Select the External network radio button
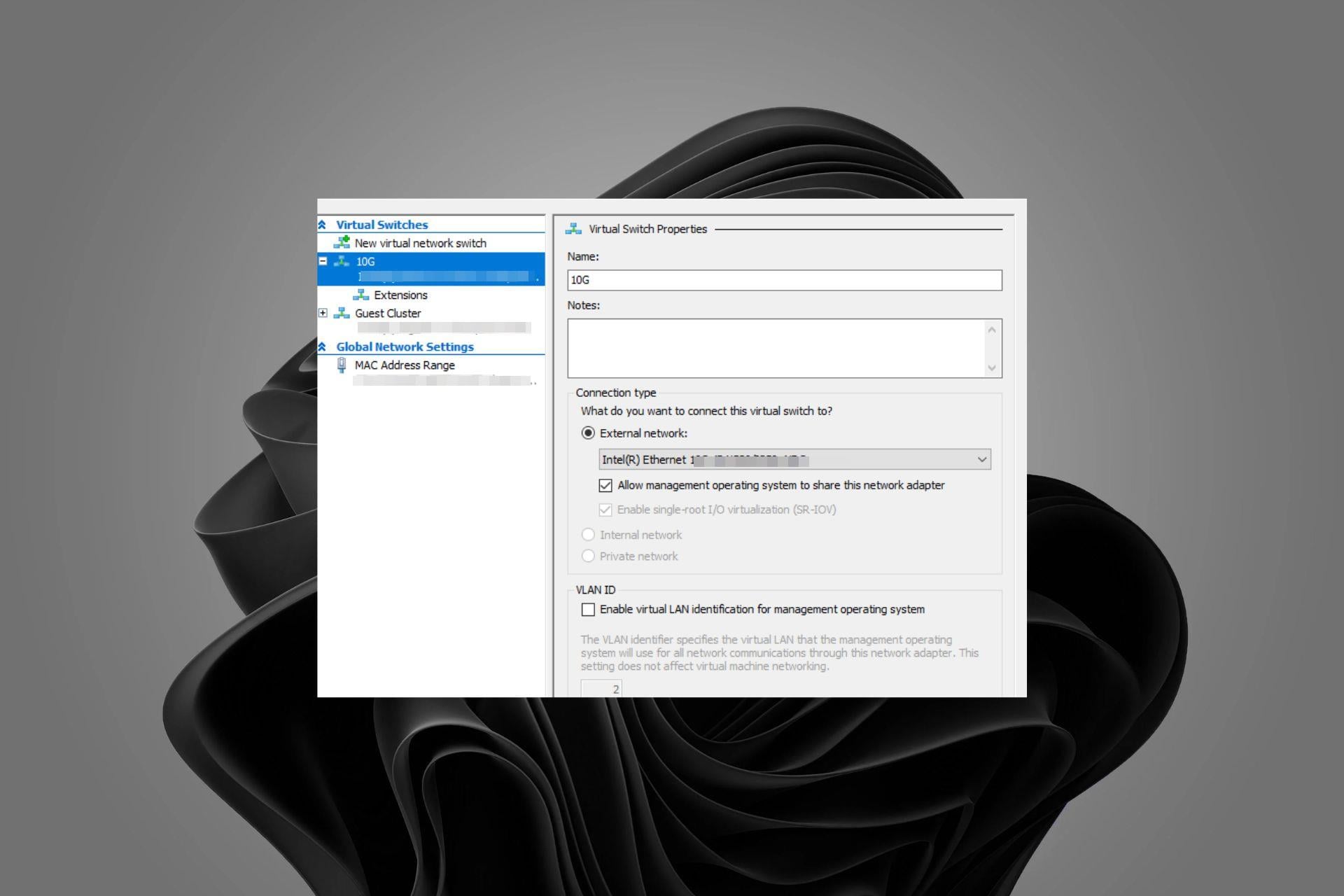This screenshot has height=896, width=1344. click(588, 433)
